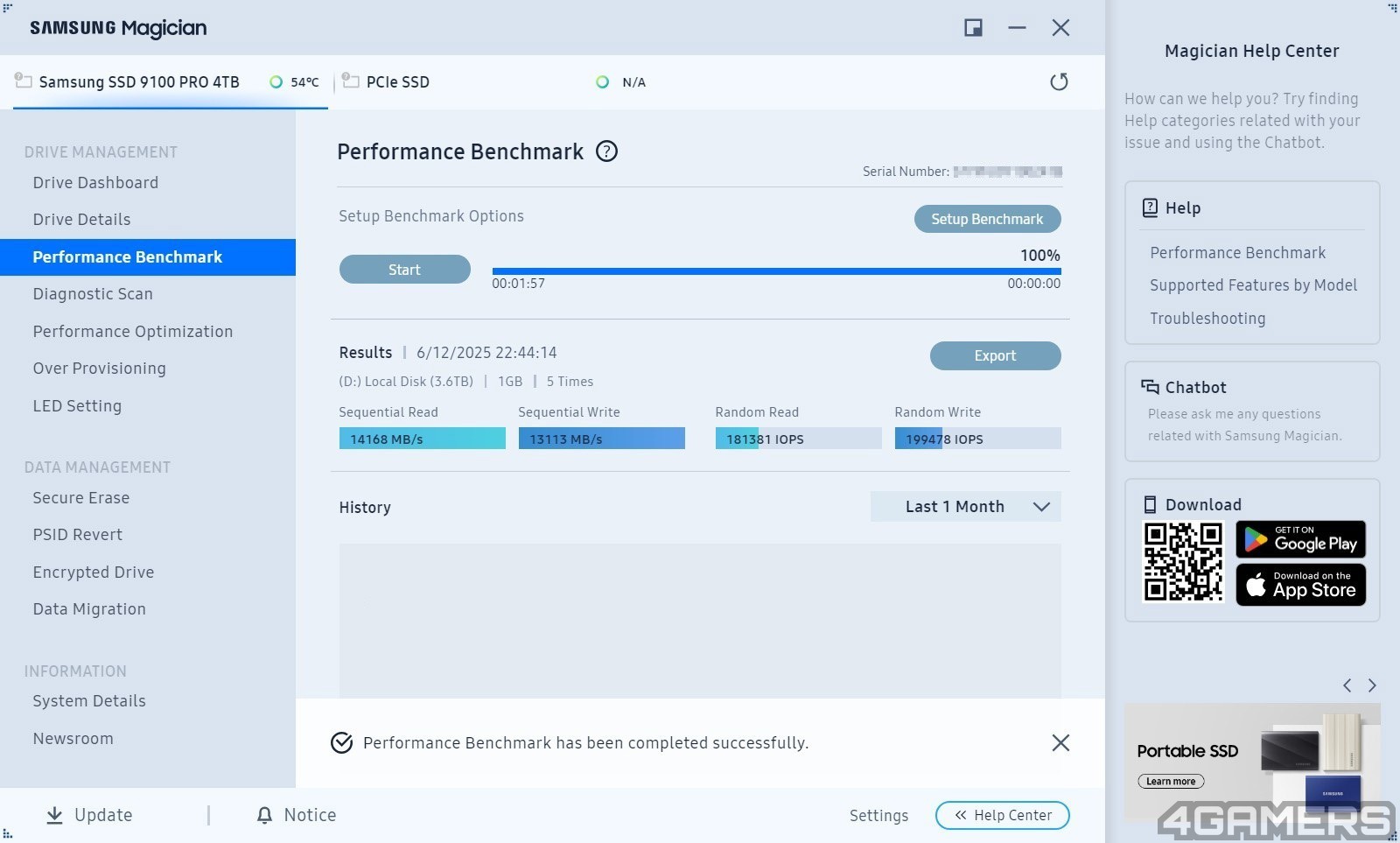Click the empty History chart area
Image resolution: width=1400 pixels, height=843 pixels.
click(x=700, y=621)
